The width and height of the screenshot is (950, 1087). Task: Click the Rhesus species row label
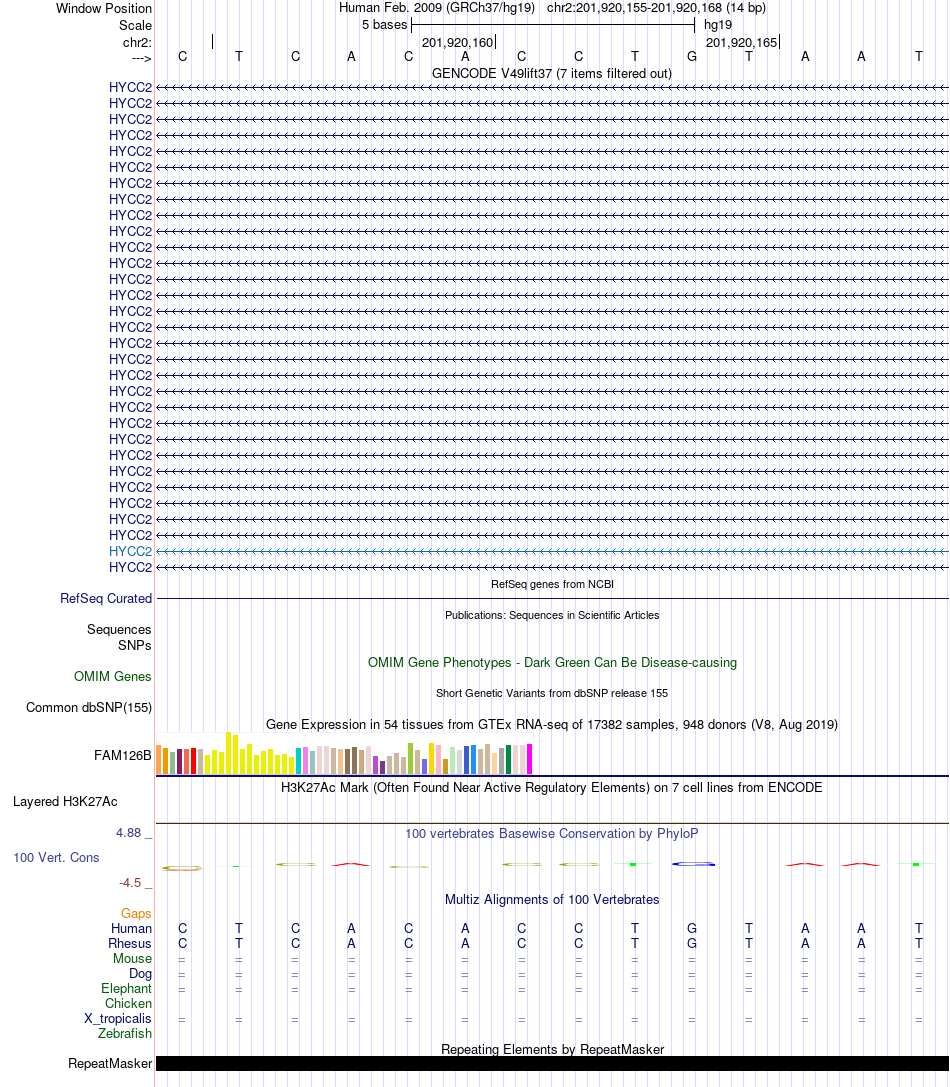130,943
